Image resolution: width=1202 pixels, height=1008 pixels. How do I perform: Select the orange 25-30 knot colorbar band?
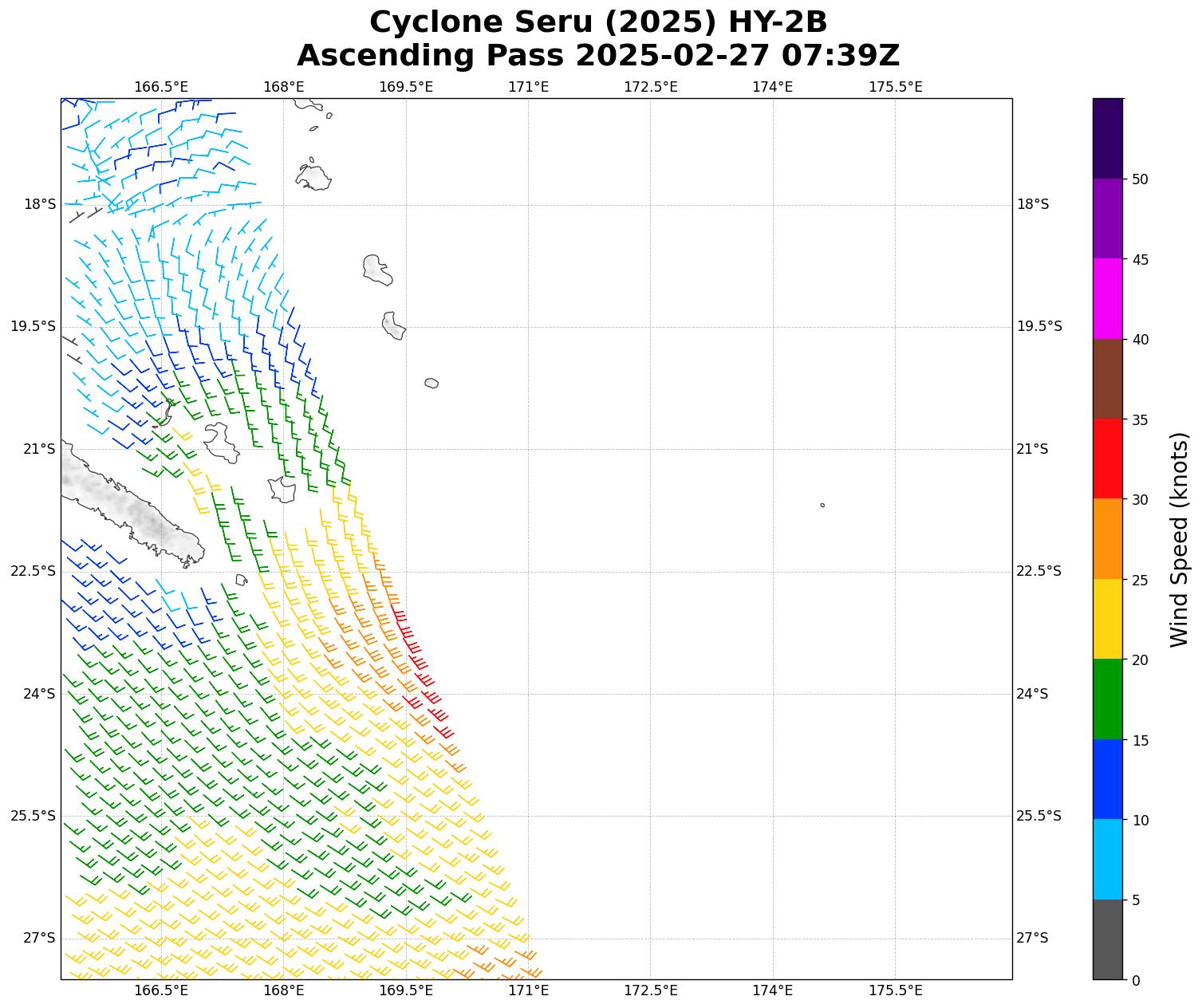click(1107, 538)
